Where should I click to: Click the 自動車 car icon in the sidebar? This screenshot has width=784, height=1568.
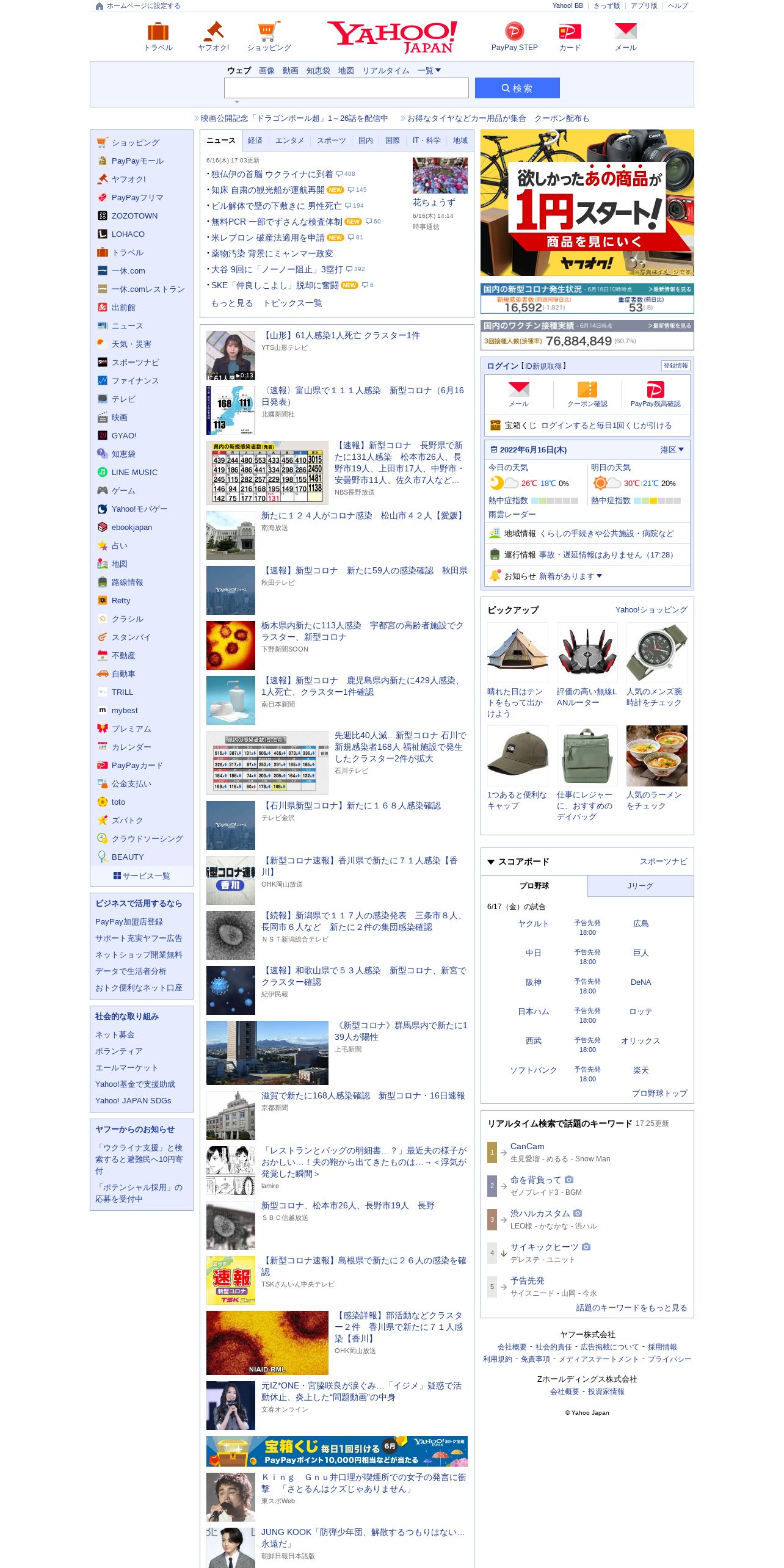(x=103, y=674)
